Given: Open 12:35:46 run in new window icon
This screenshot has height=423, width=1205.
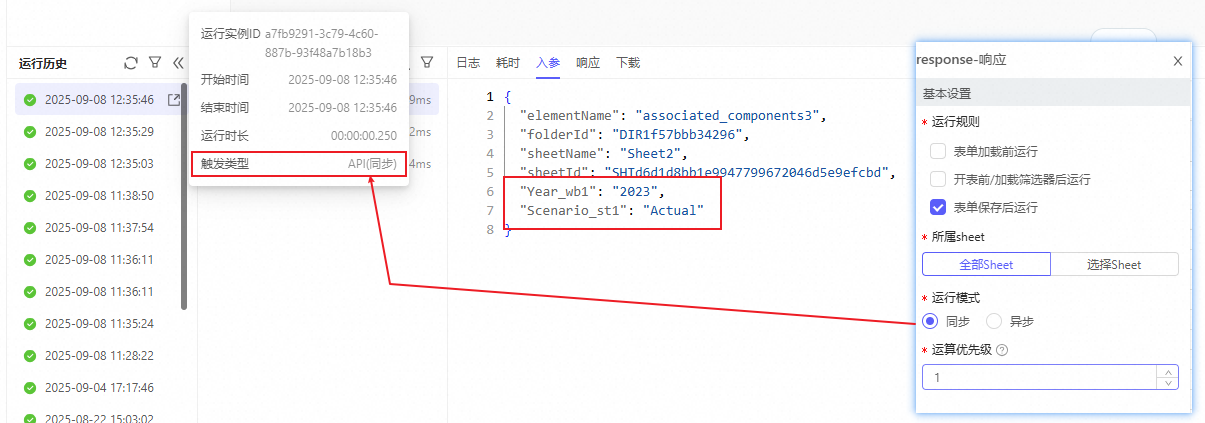Looking at the screenshot, I should (174, 100).
